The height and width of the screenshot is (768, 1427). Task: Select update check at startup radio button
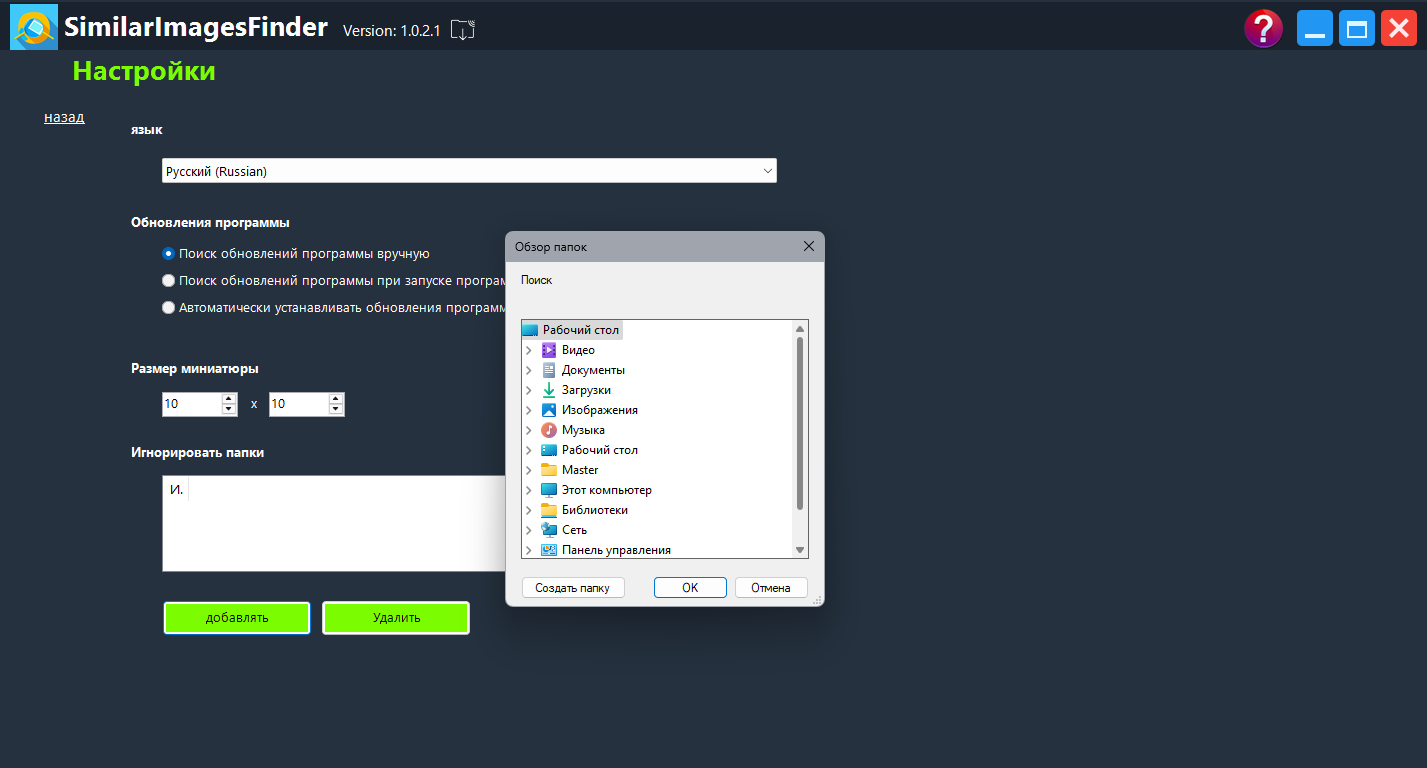tap(168, 281)
